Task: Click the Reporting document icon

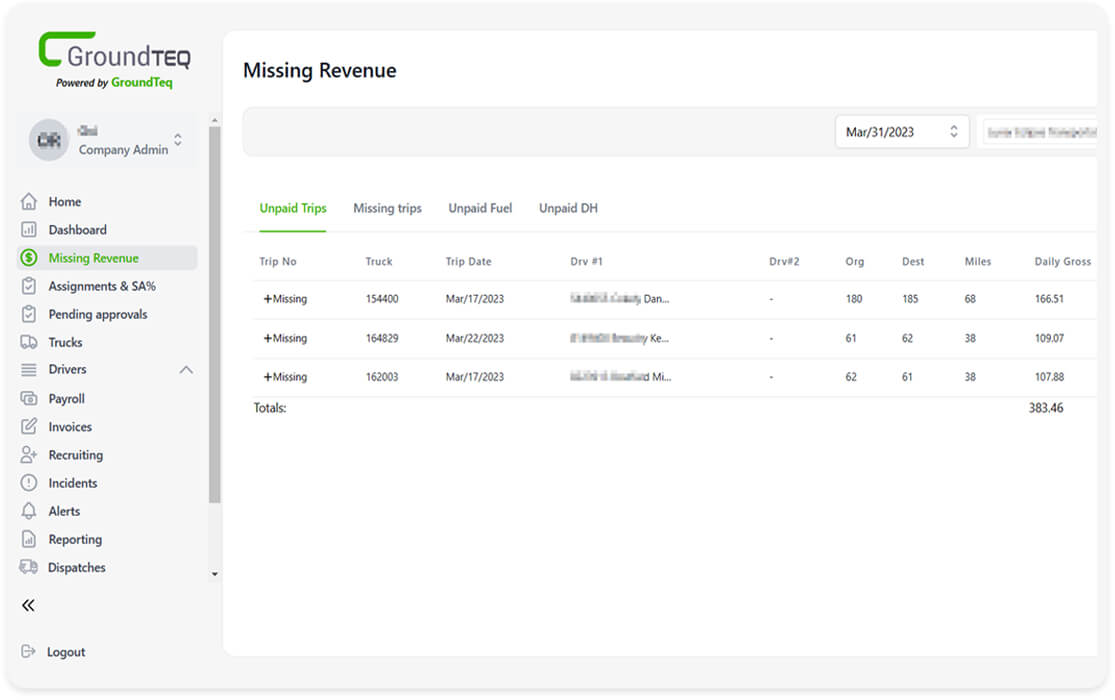Action: pyautogui.click(x=28, y=539)
